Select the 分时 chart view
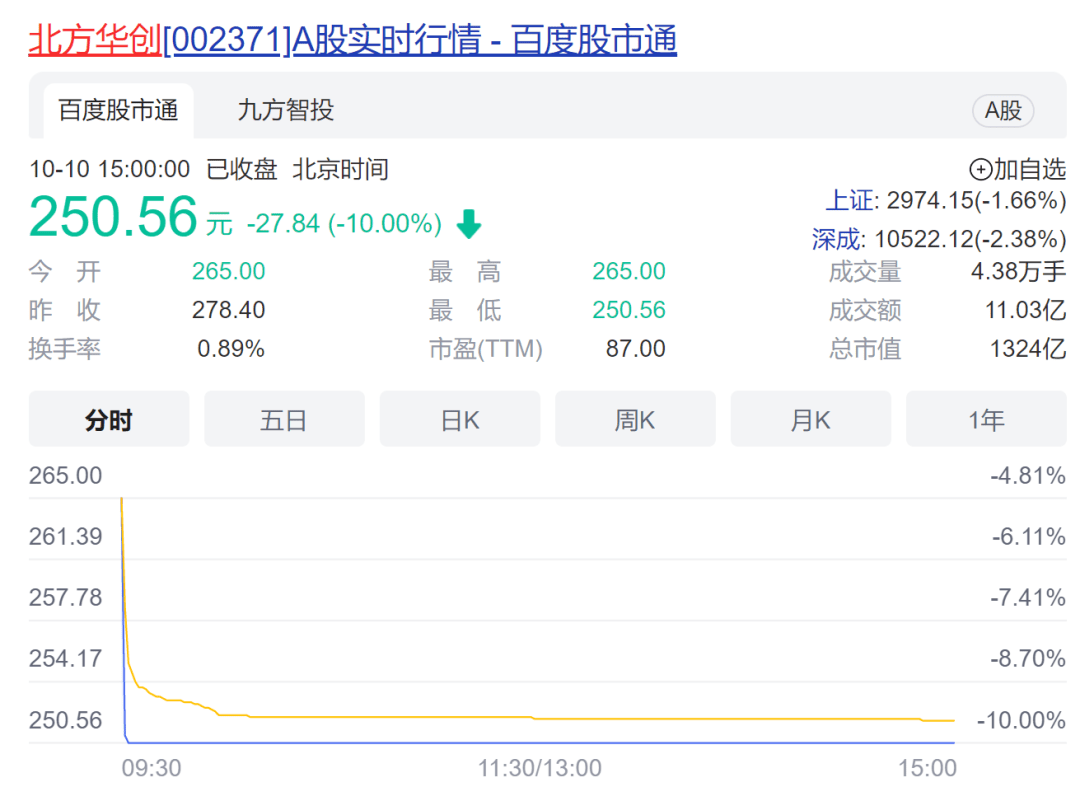Viewport: 1080px width, 787px height. coord(109,419)
